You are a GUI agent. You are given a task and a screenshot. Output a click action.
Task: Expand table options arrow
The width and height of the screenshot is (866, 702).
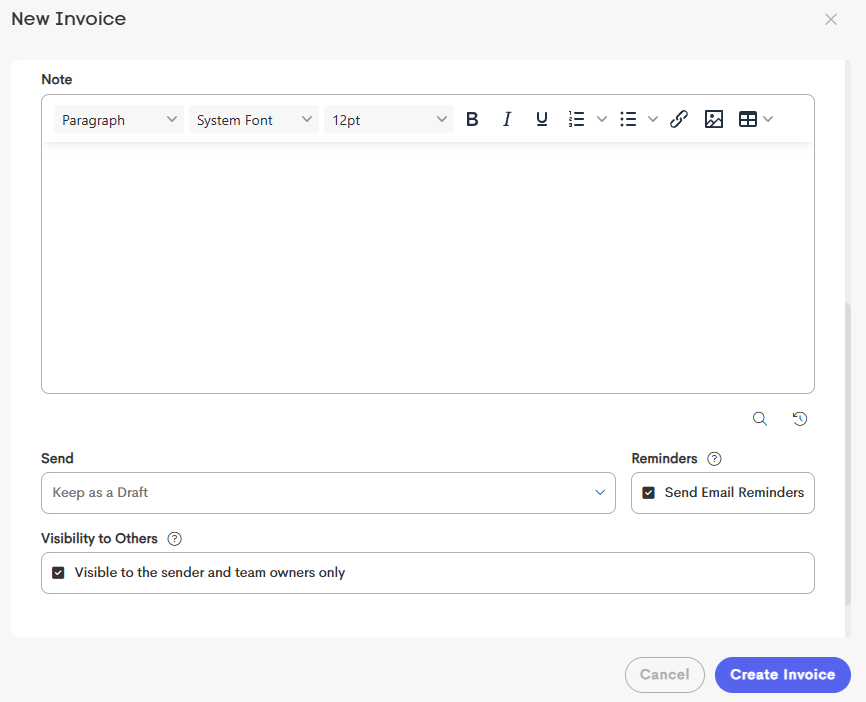click(x=768, y=119)
